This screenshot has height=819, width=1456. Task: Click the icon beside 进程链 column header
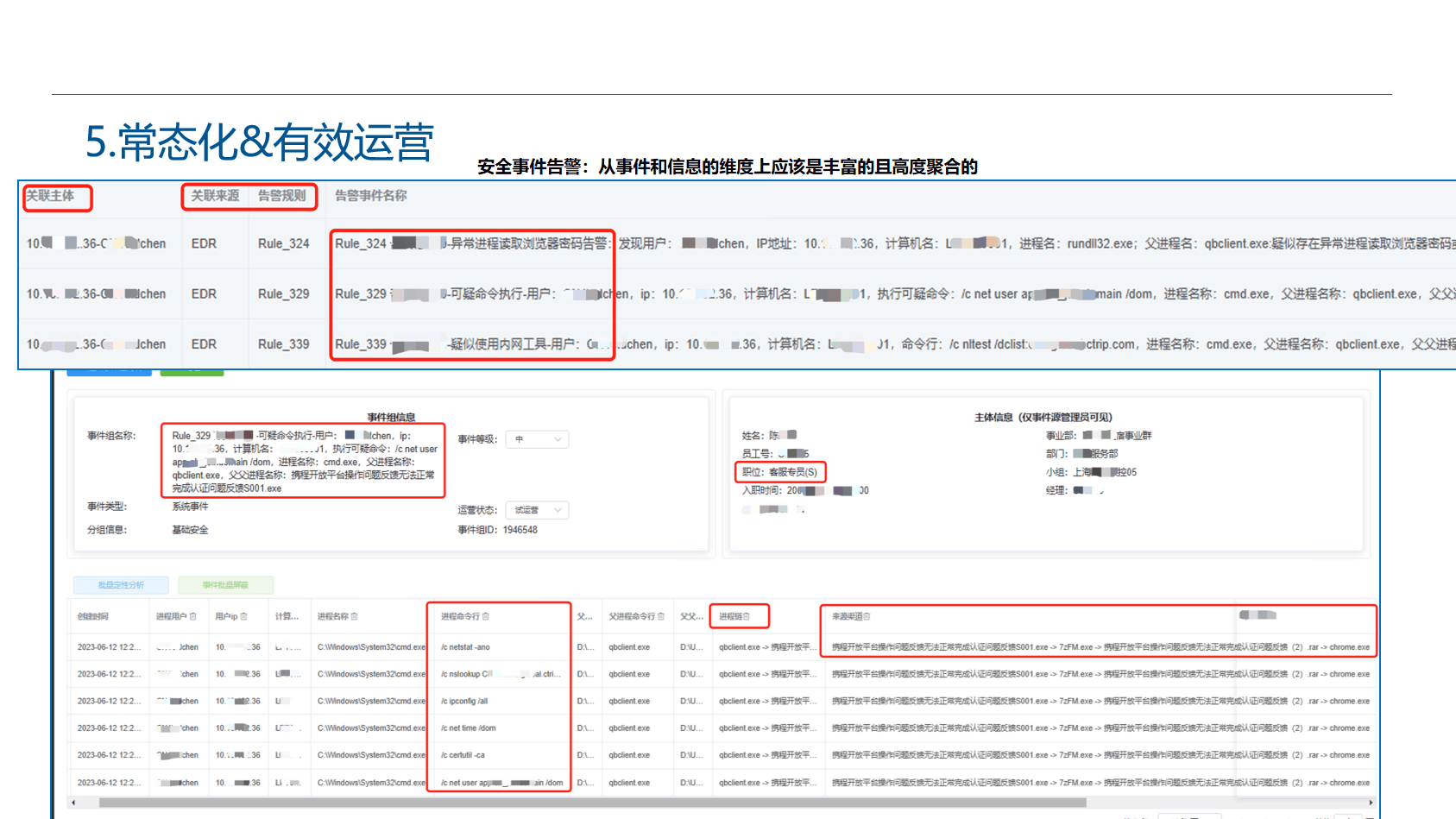tap(747, 616)
